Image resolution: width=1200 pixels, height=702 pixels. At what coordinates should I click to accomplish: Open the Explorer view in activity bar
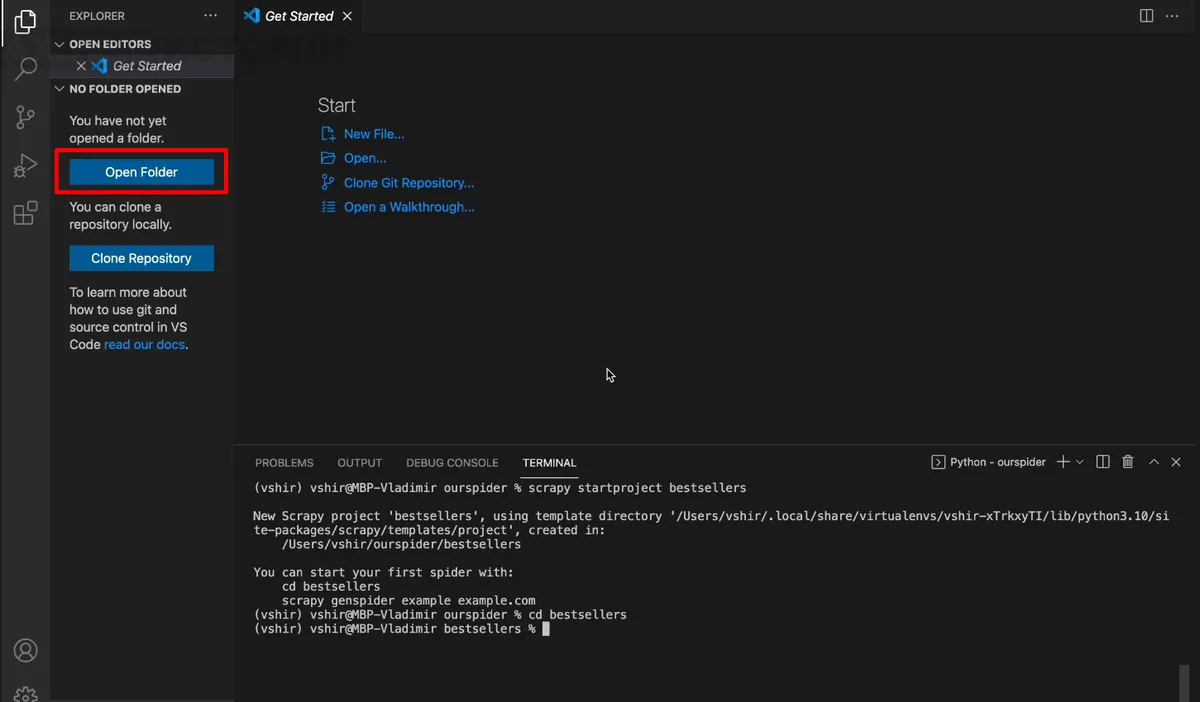(25, 21)
